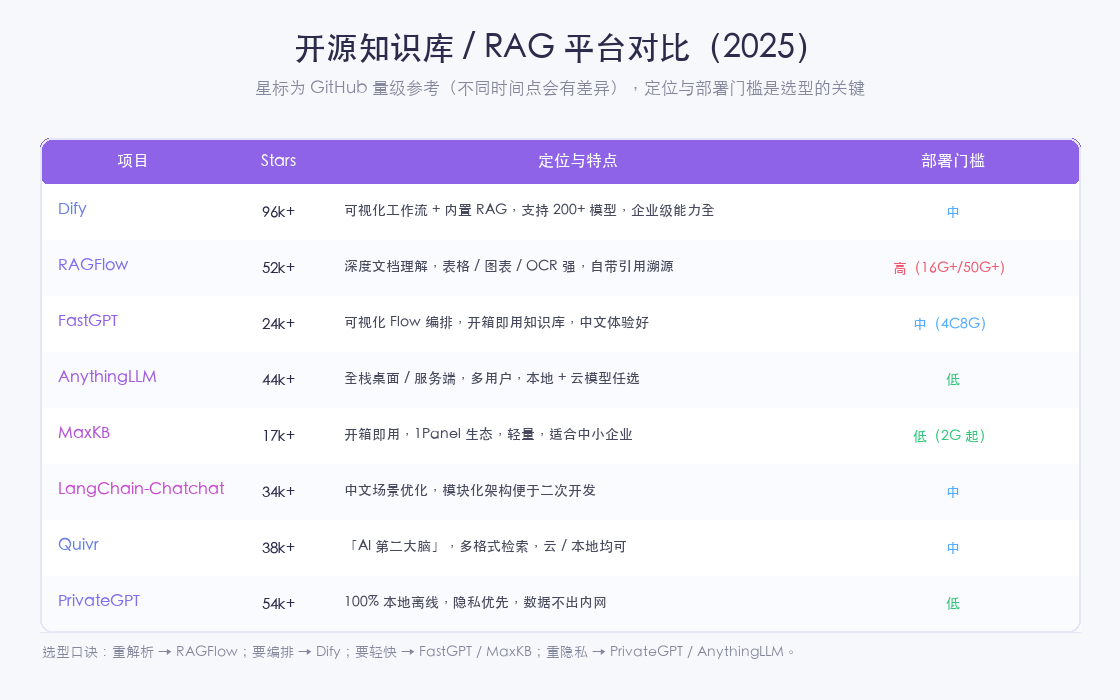The width and height of the screenshot is (1120, 700).
Task: Click the 44k+ stars value
Action: (278, 379)
